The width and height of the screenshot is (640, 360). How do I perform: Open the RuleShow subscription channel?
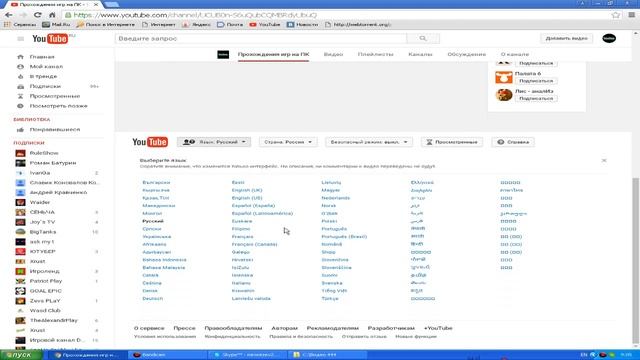pos(44,153)
